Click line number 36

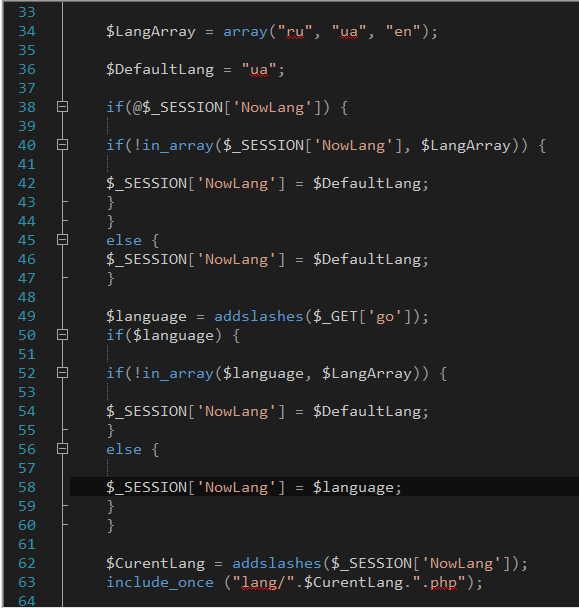pyautogui.click(x=27, y=69)
